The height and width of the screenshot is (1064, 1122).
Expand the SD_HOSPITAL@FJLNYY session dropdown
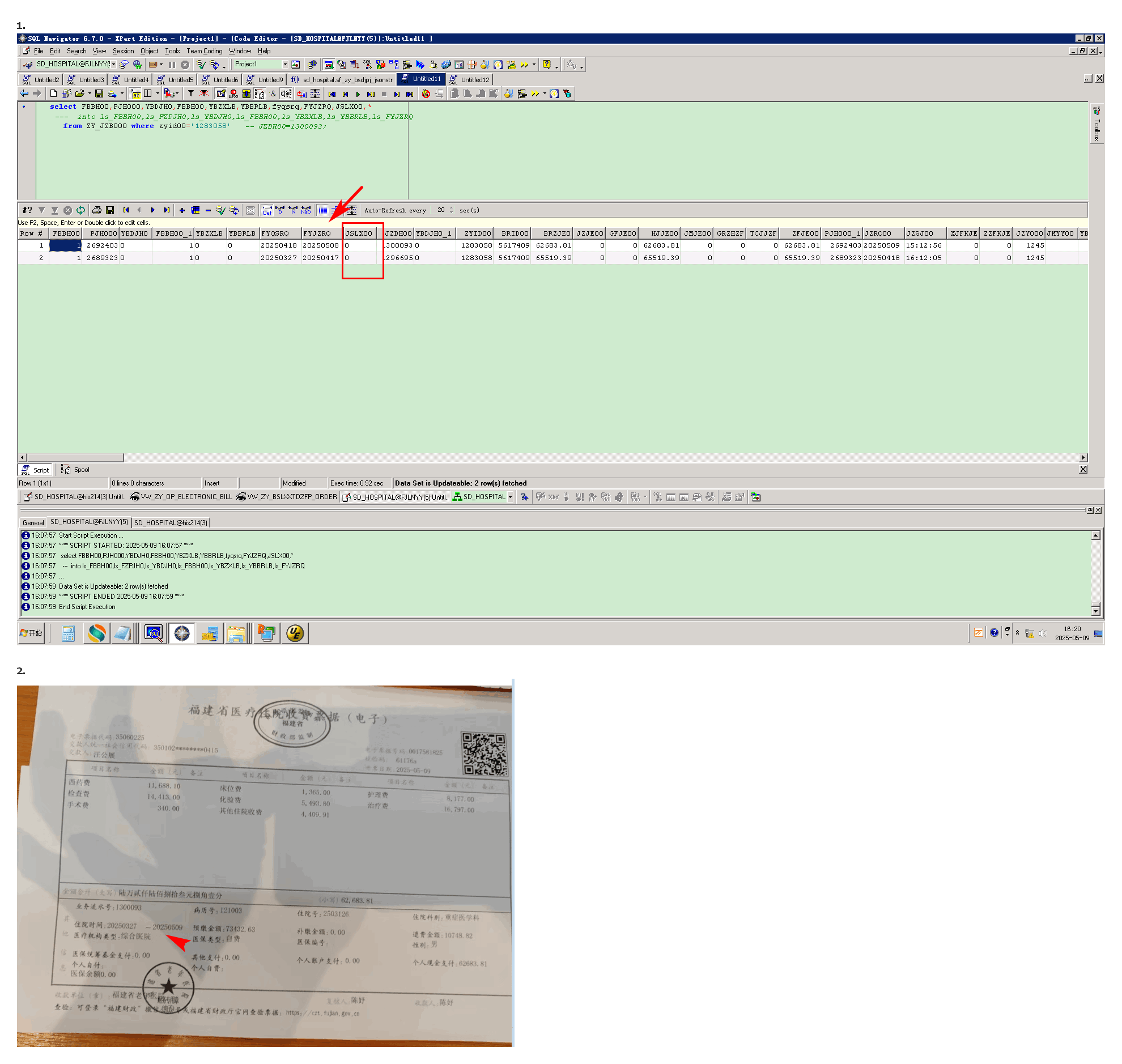[114, 65]
